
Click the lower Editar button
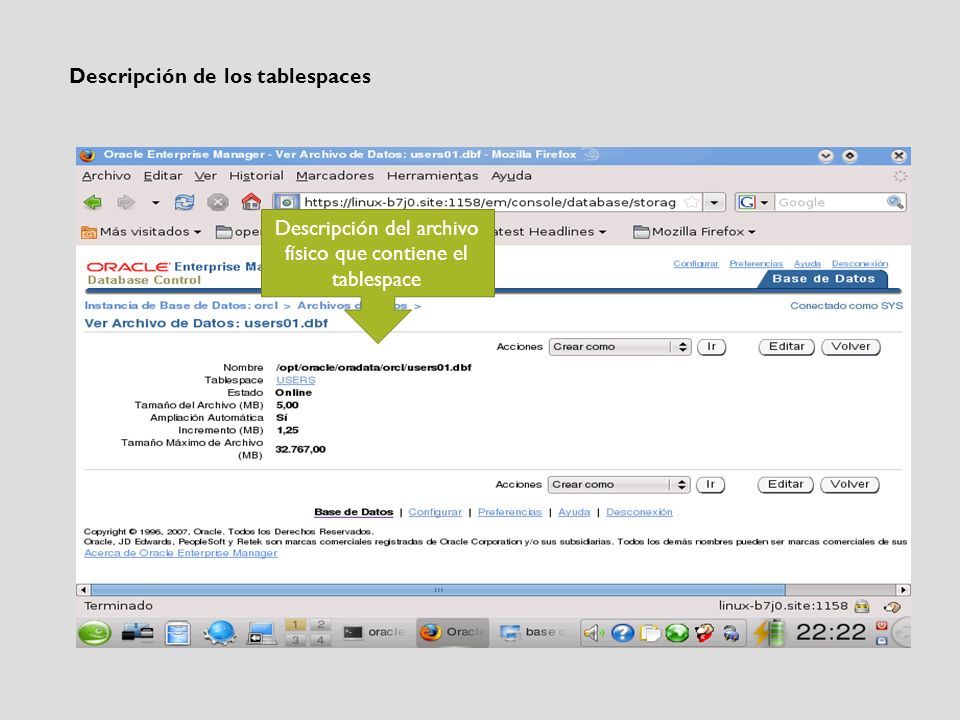pyautogui.click(x=786, y=484)
